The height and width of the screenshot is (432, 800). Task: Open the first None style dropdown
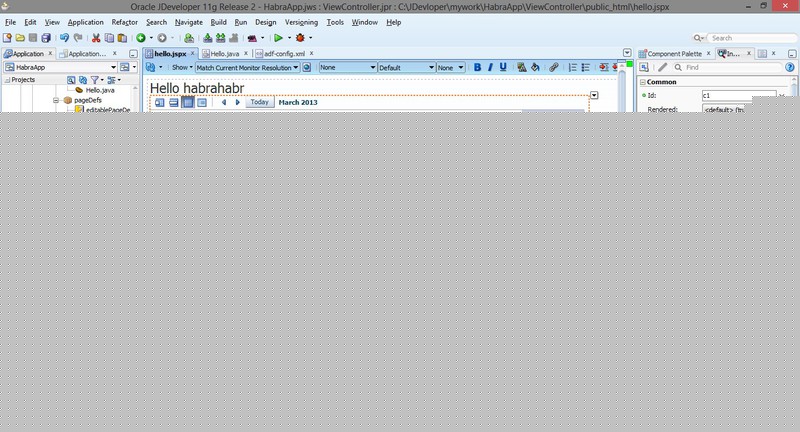pos(348,67)
